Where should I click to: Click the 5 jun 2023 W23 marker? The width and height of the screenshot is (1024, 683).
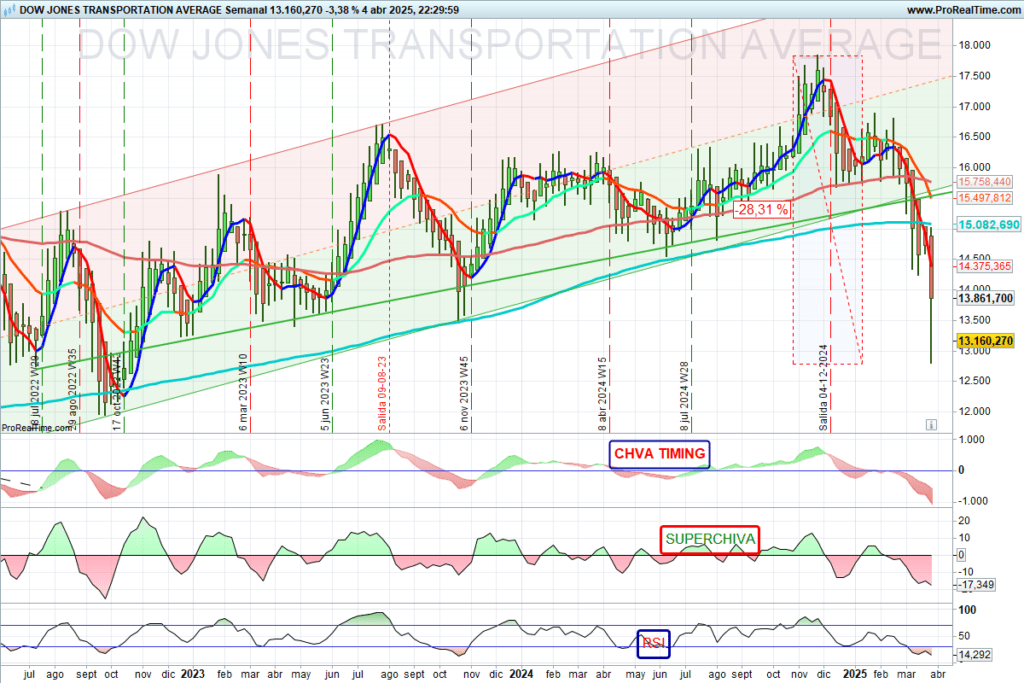coord(325,394)
